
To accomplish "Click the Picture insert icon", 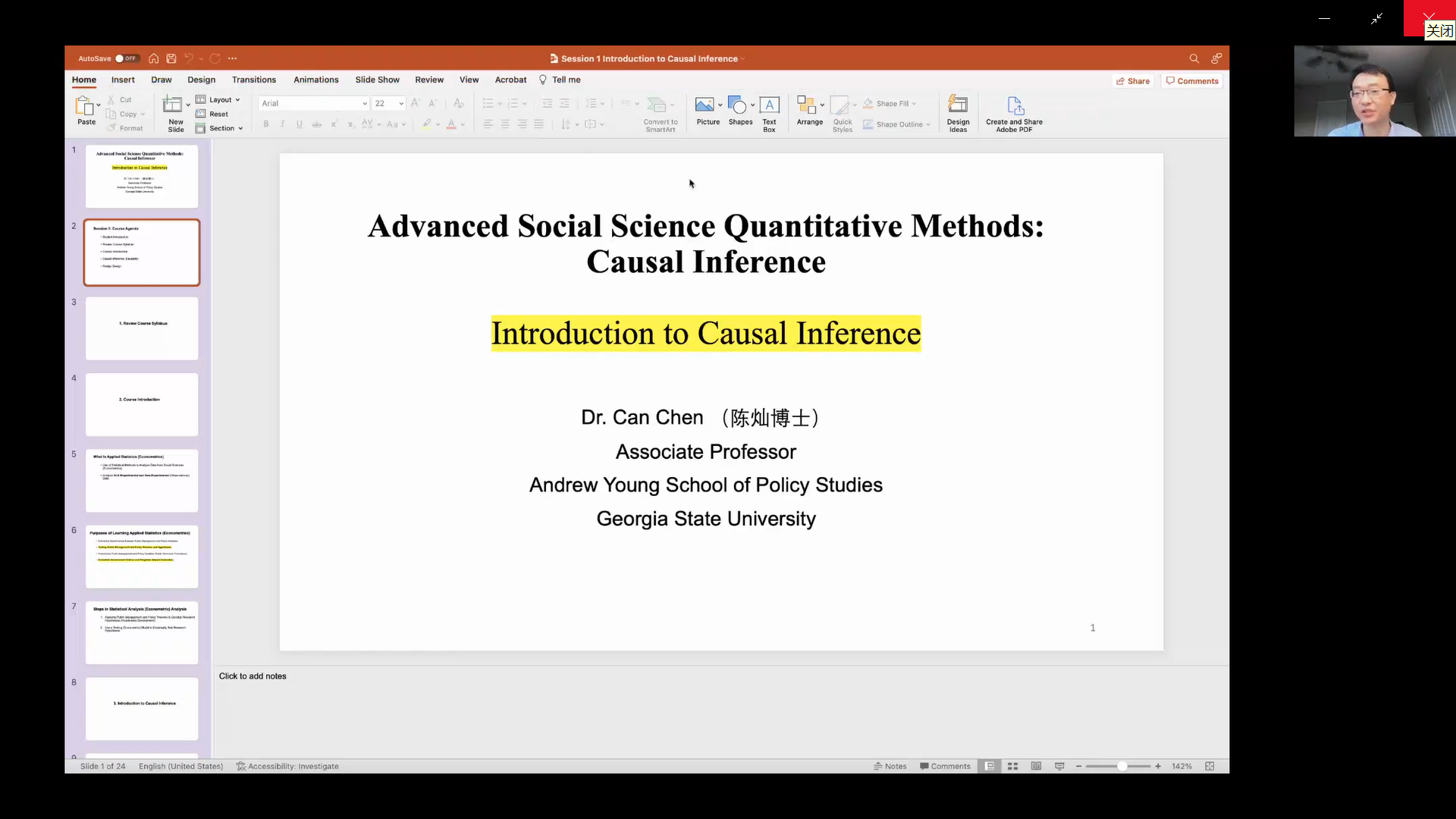I will click(704, 105).
